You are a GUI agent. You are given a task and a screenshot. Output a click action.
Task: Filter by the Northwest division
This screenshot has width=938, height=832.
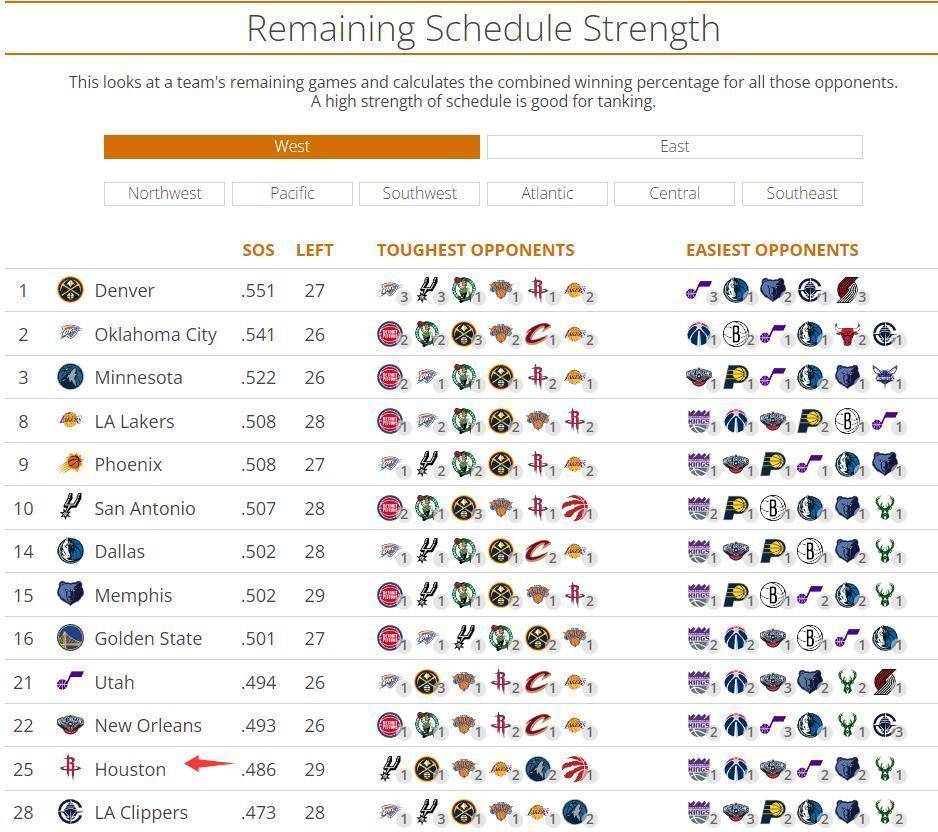[x=164, y=193]
